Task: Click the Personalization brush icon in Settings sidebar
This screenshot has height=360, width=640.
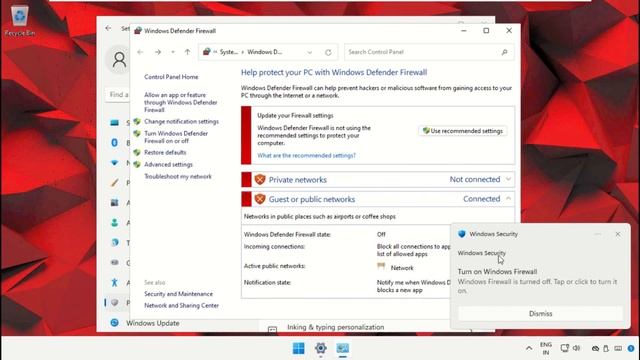Action: 115,182
